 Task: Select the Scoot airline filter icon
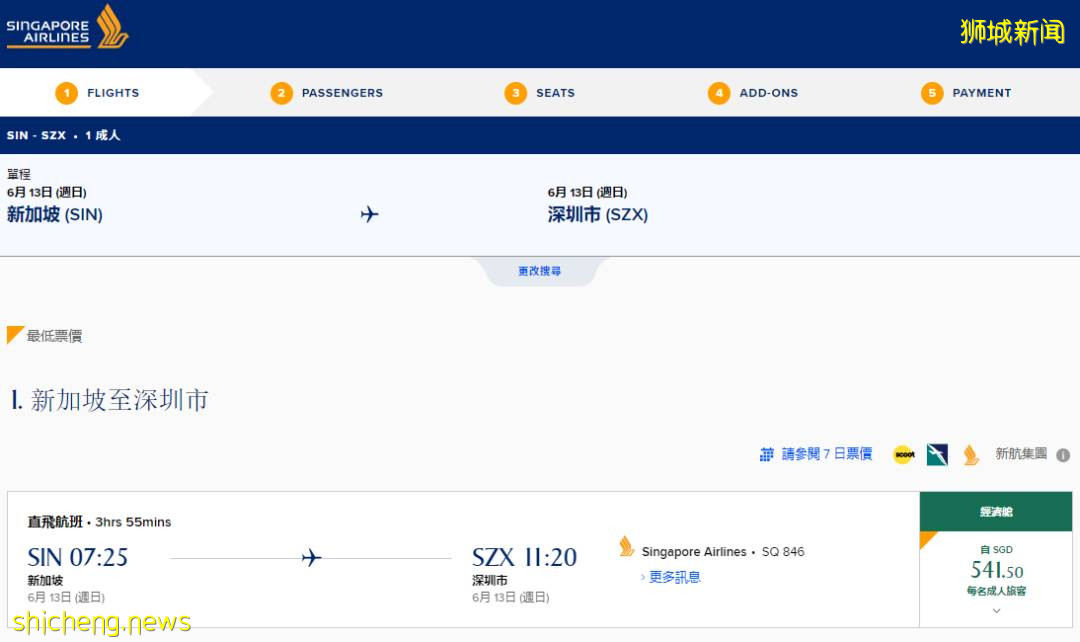[x=902, y=454]
